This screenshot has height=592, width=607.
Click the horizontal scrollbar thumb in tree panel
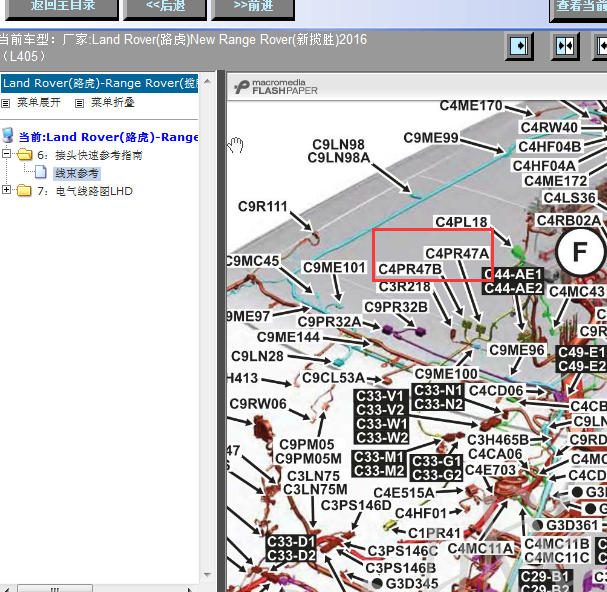coord(55,589)
